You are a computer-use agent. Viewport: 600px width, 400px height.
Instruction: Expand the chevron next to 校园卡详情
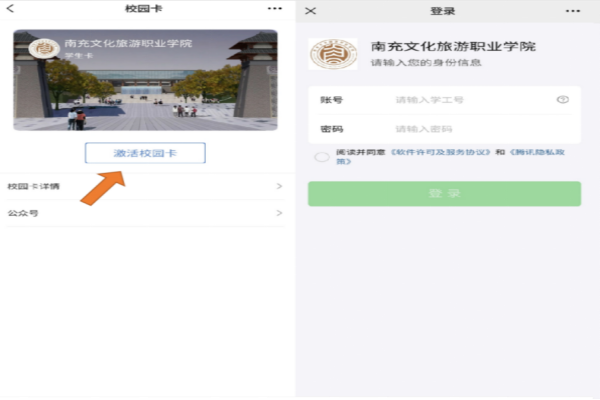pyautogui.click(x=279, y=186)
